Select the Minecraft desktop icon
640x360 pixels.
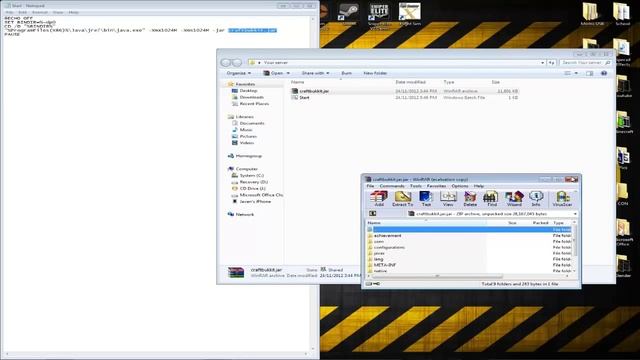pos(623,122)
